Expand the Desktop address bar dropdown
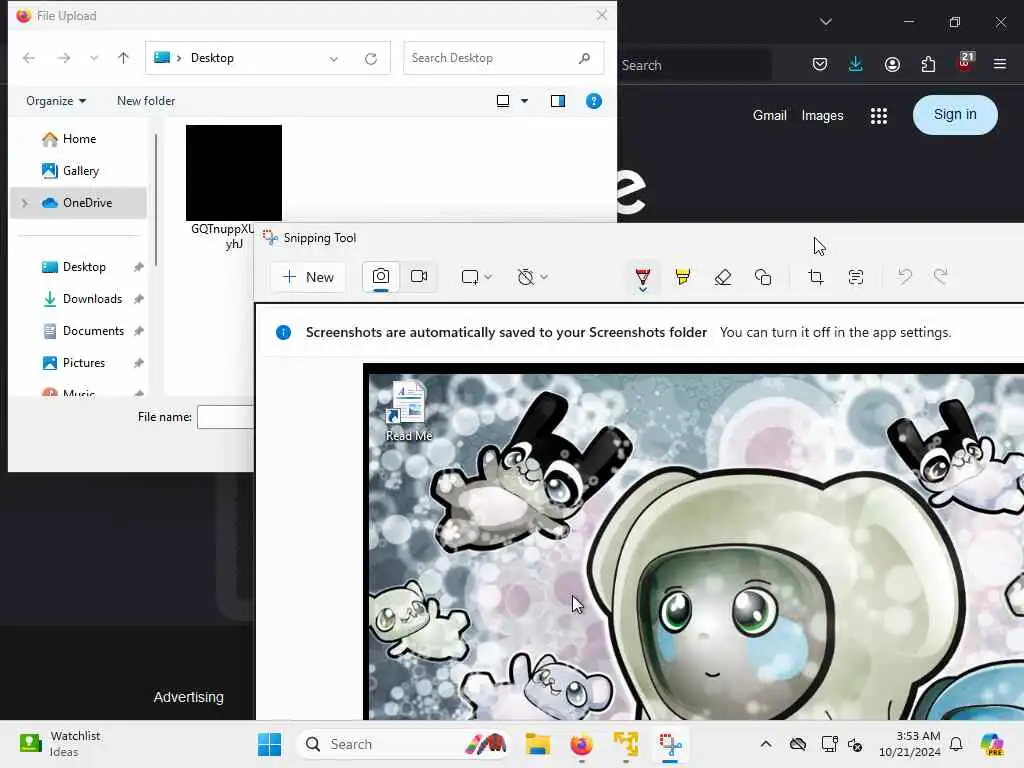Viewport: 1024px width, 768px height. point(334,58)
